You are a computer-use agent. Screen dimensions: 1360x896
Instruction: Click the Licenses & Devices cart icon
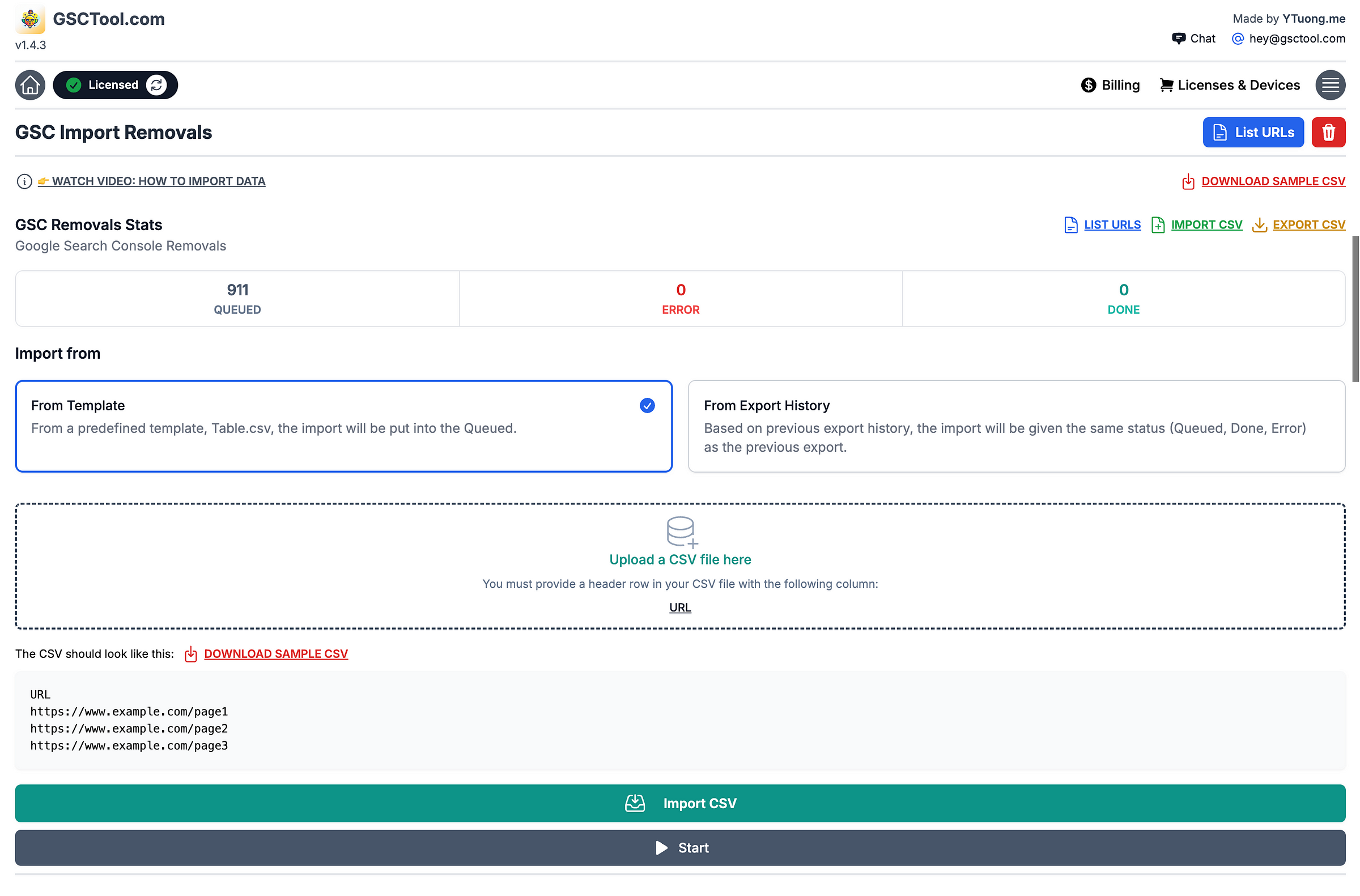point(1165,84)
